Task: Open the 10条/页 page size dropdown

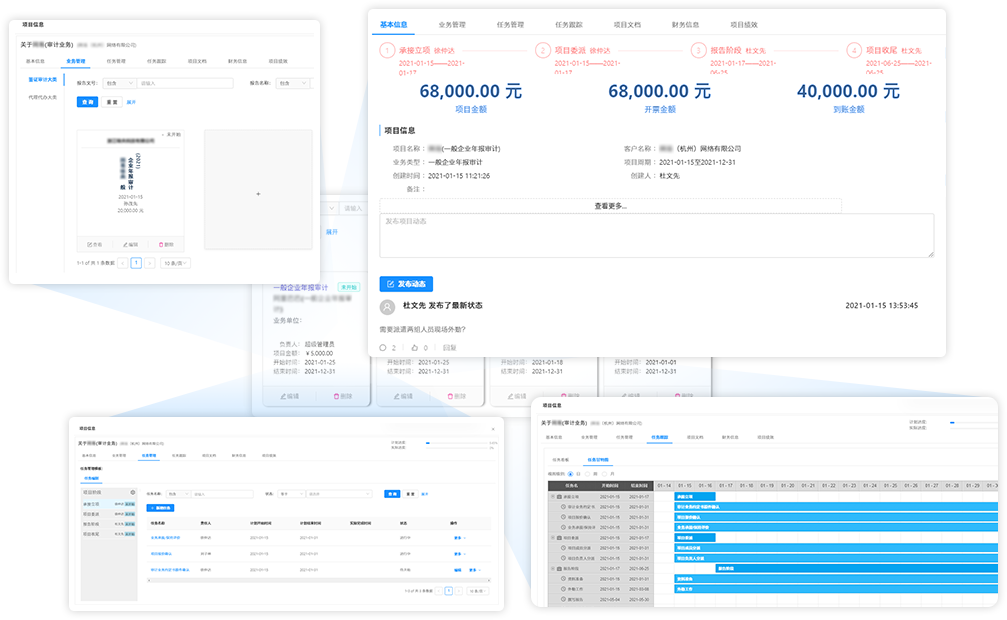Action: pyautogui.click(x=175, y=263)
